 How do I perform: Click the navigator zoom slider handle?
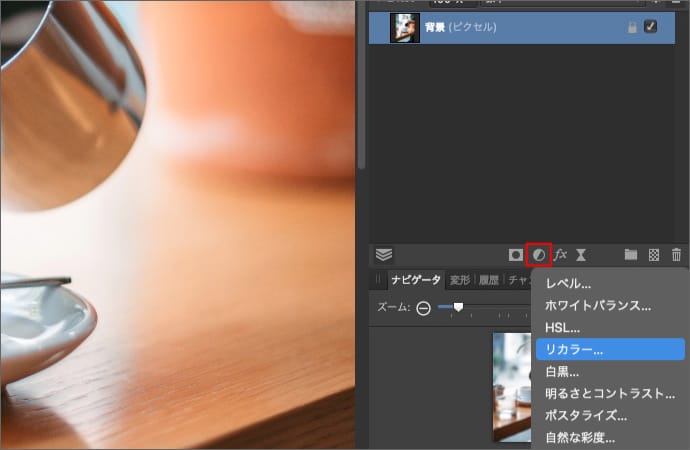pyautogui.click(x=458, y=307)
